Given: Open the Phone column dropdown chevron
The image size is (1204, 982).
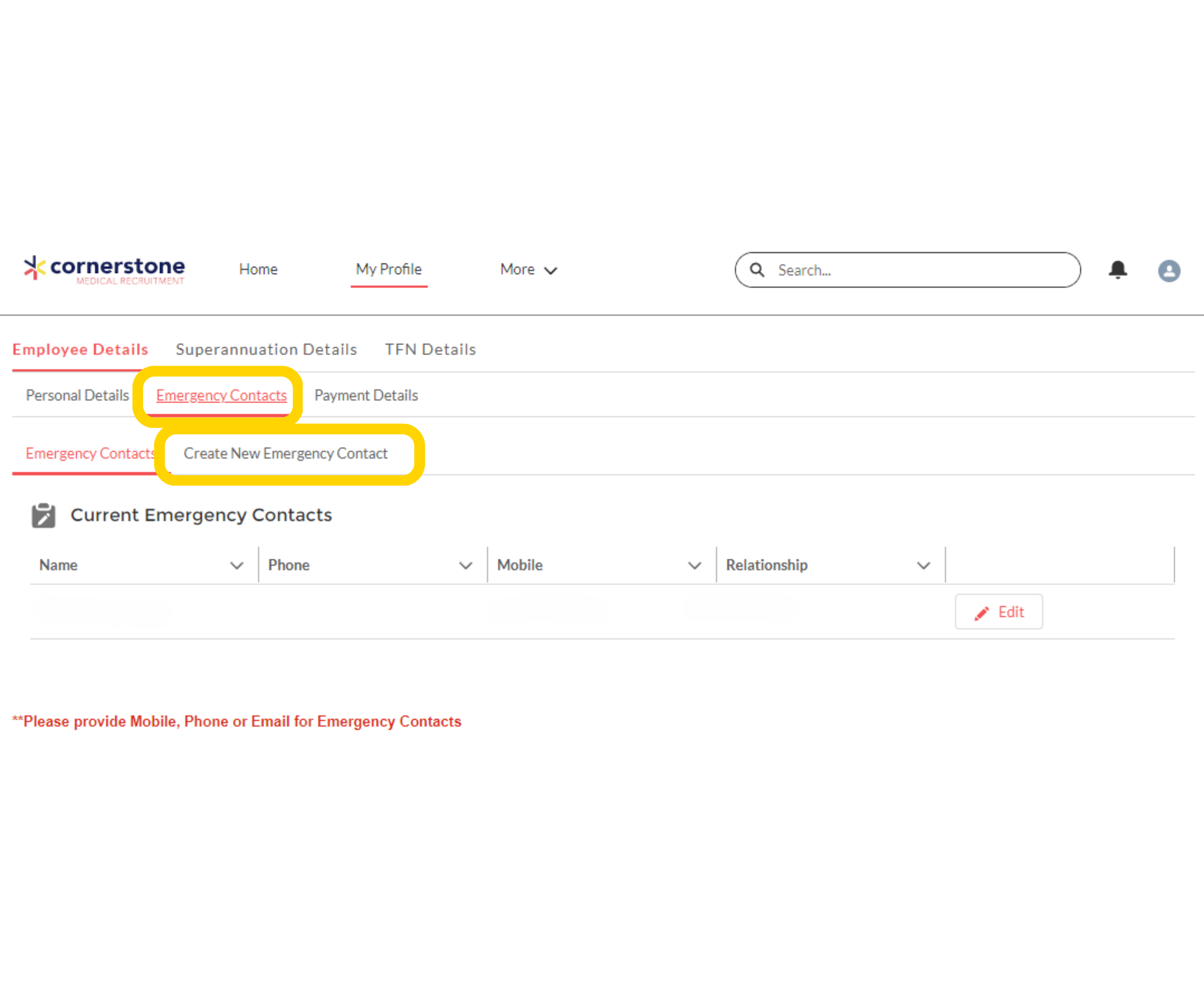Looking at the screenshot, I should coord(466,565).
